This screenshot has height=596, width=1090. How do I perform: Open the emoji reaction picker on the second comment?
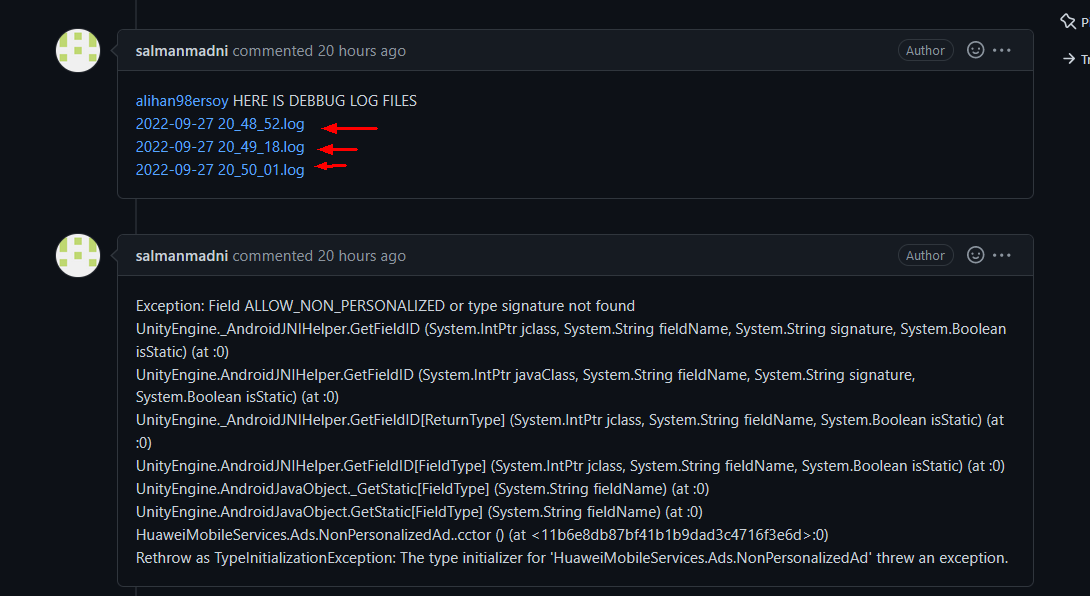pyautogui.click(x=975, y=255)
